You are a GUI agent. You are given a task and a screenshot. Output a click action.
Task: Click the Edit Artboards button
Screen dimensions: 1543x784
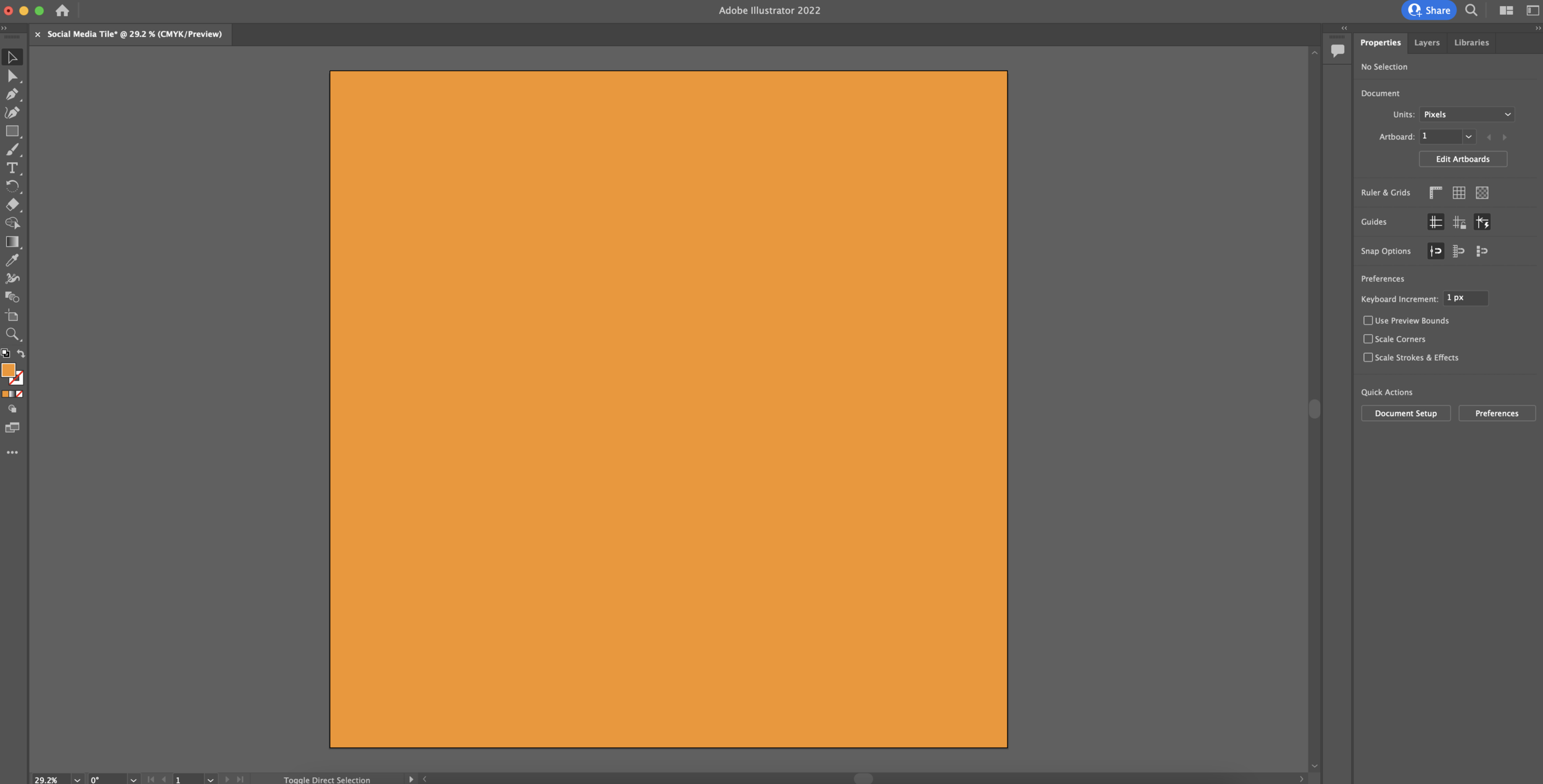point(1462,159)
